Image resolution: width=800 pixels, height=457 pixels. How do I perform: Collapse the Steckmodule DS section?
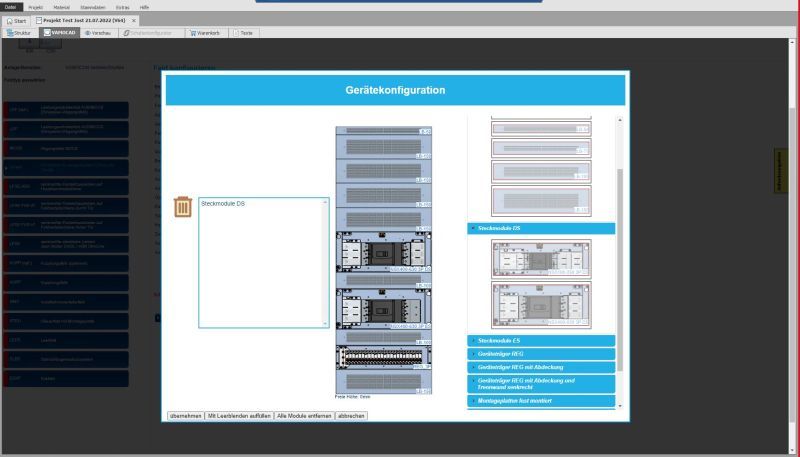click(541, 228)
